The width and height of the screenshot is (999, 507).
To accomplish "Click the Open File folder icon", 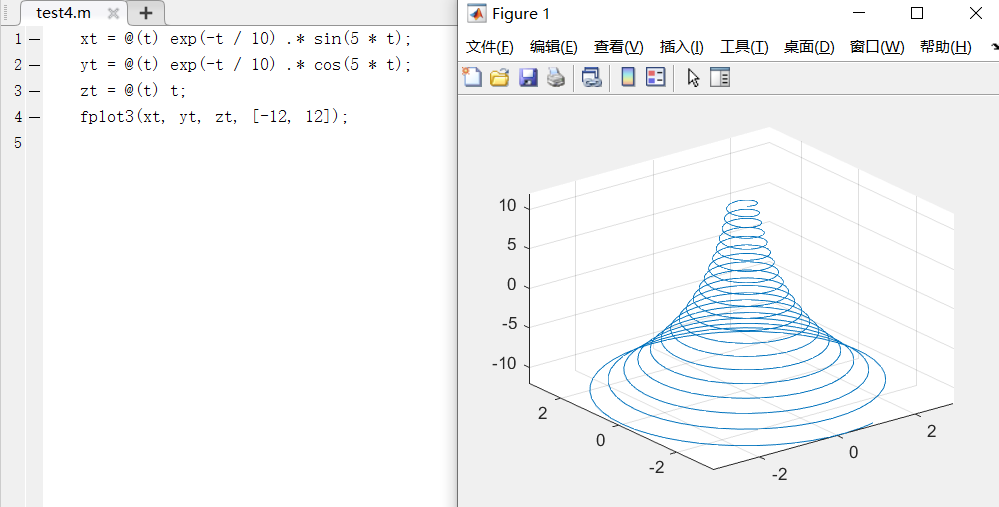I will point(500,78).
